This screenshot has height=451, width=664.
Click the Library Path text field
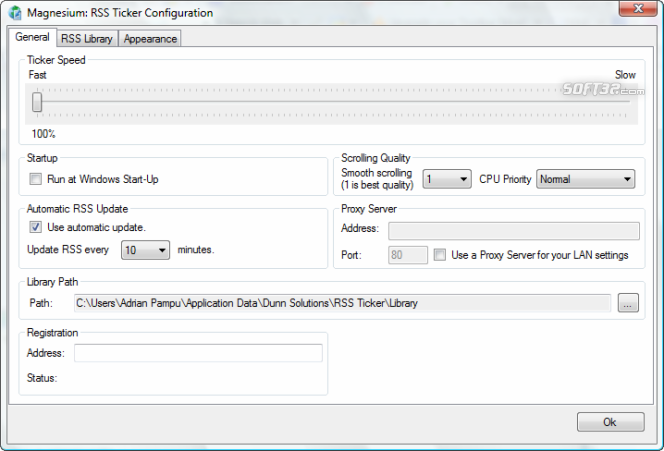click(x=342, y=303)
